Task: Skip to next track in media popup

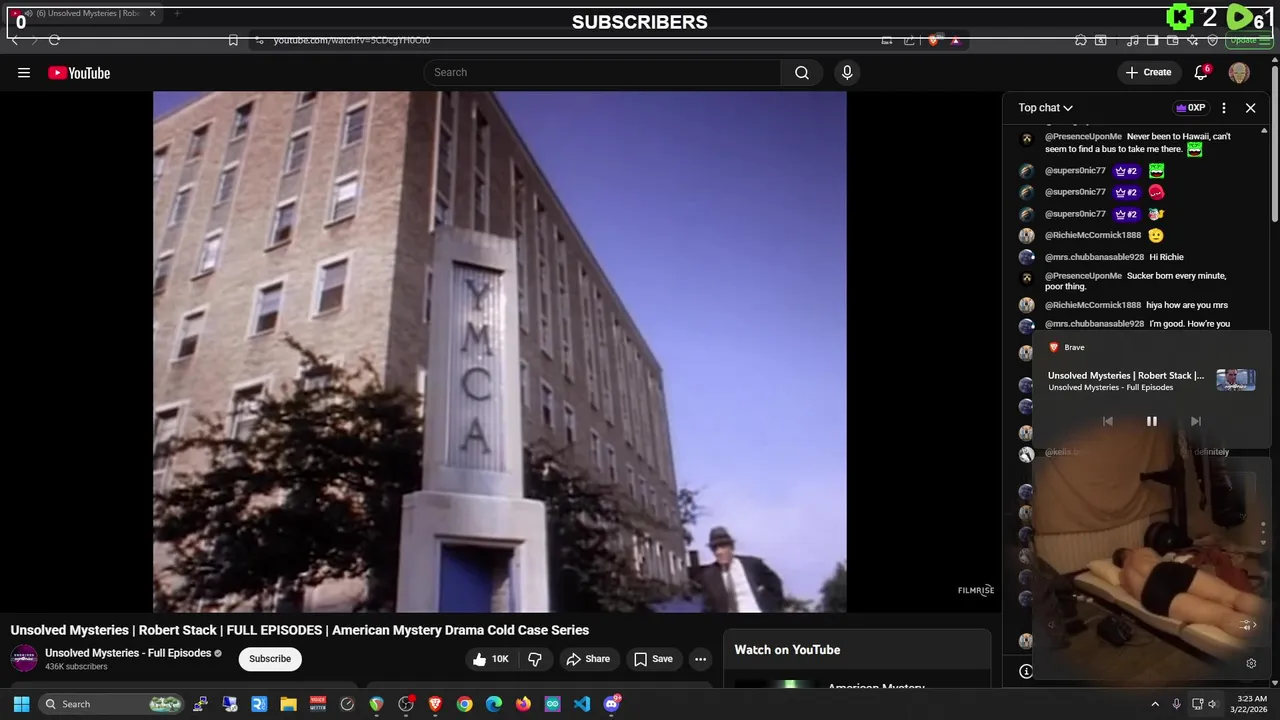Action: pyautogui.click(x=1195, y=421)
